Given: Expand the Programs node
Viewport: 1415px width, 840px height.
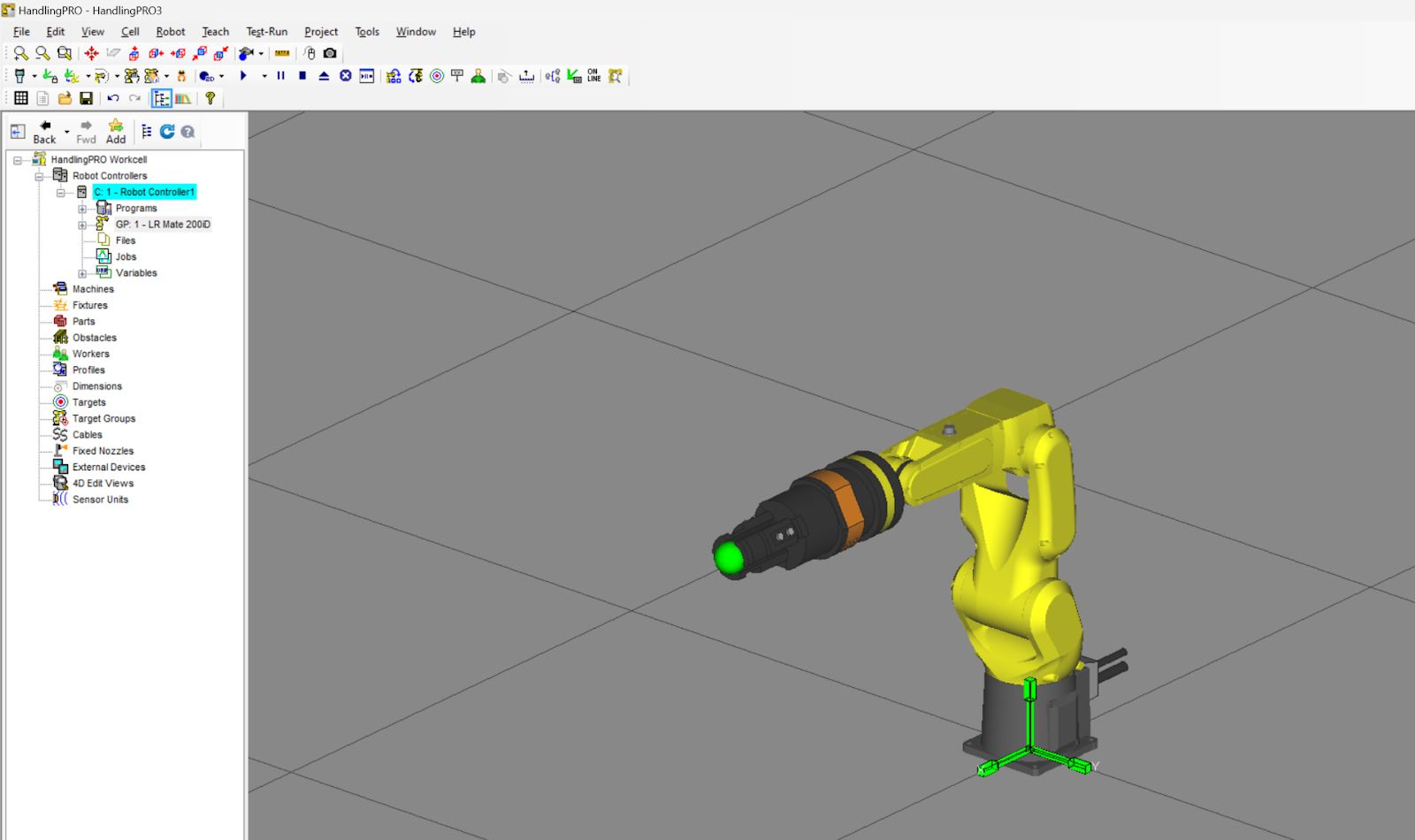Looking at the screenshot, I should pos(82,209).
